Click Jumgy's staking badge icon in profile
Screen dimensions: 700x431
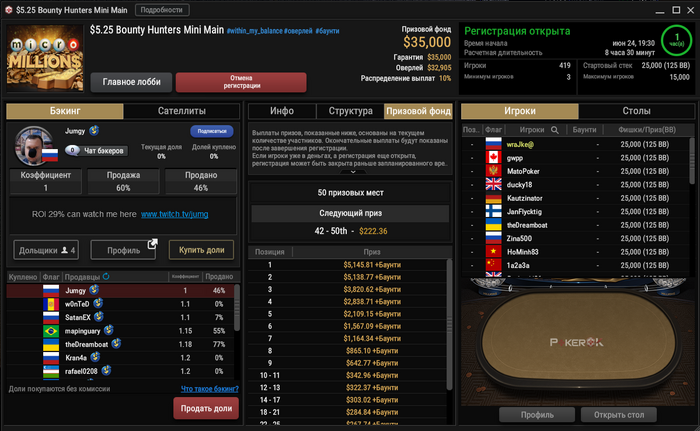pyautogui.click(x=94, y=130)
